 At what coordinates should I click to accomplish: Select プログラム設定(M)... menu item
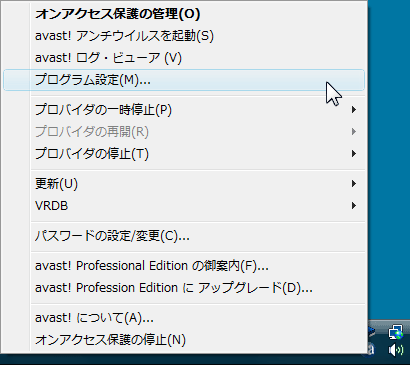184,80
